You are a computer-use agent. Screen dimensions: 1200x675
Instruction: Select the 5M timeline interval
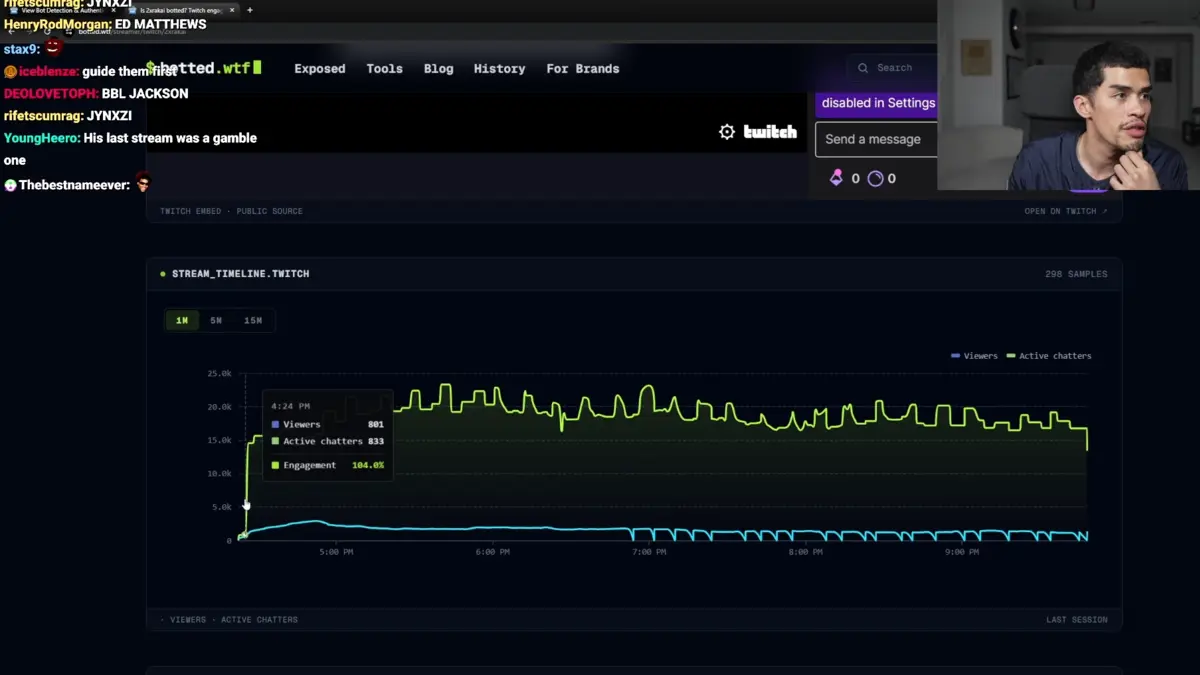pos(216,320)
